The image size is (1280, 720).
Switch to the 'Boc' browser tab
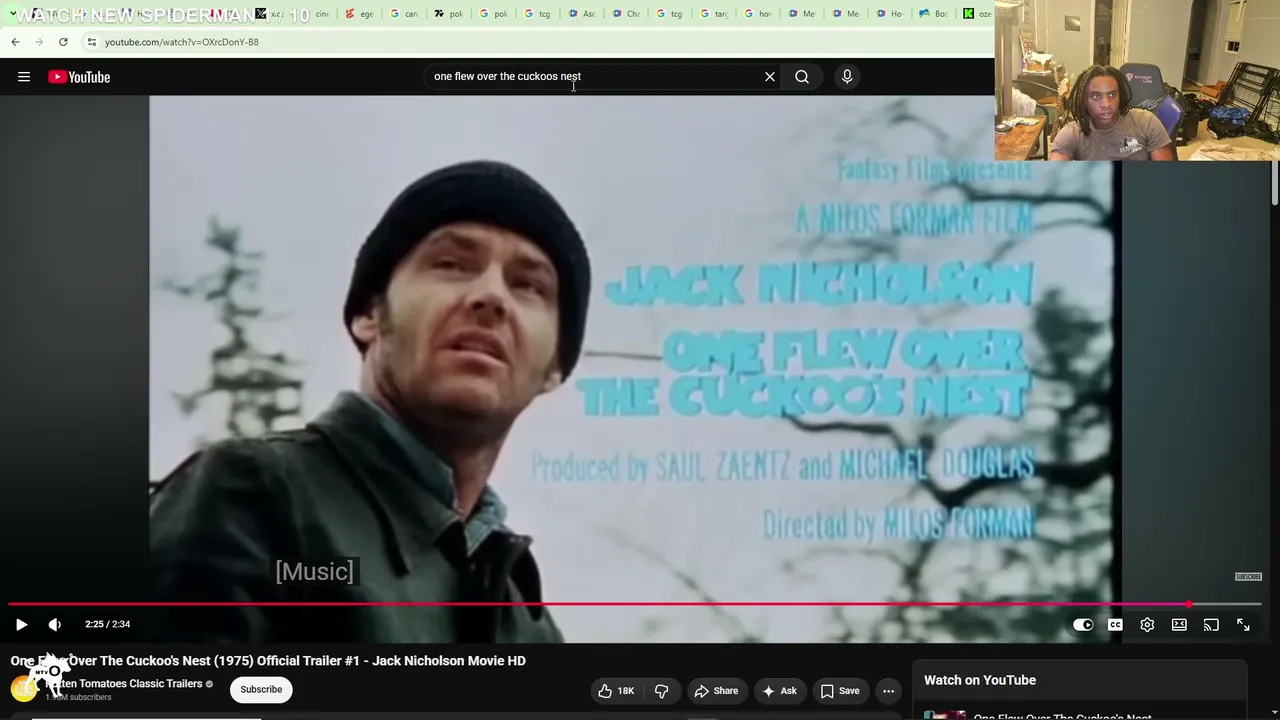[x=935, y=14]
